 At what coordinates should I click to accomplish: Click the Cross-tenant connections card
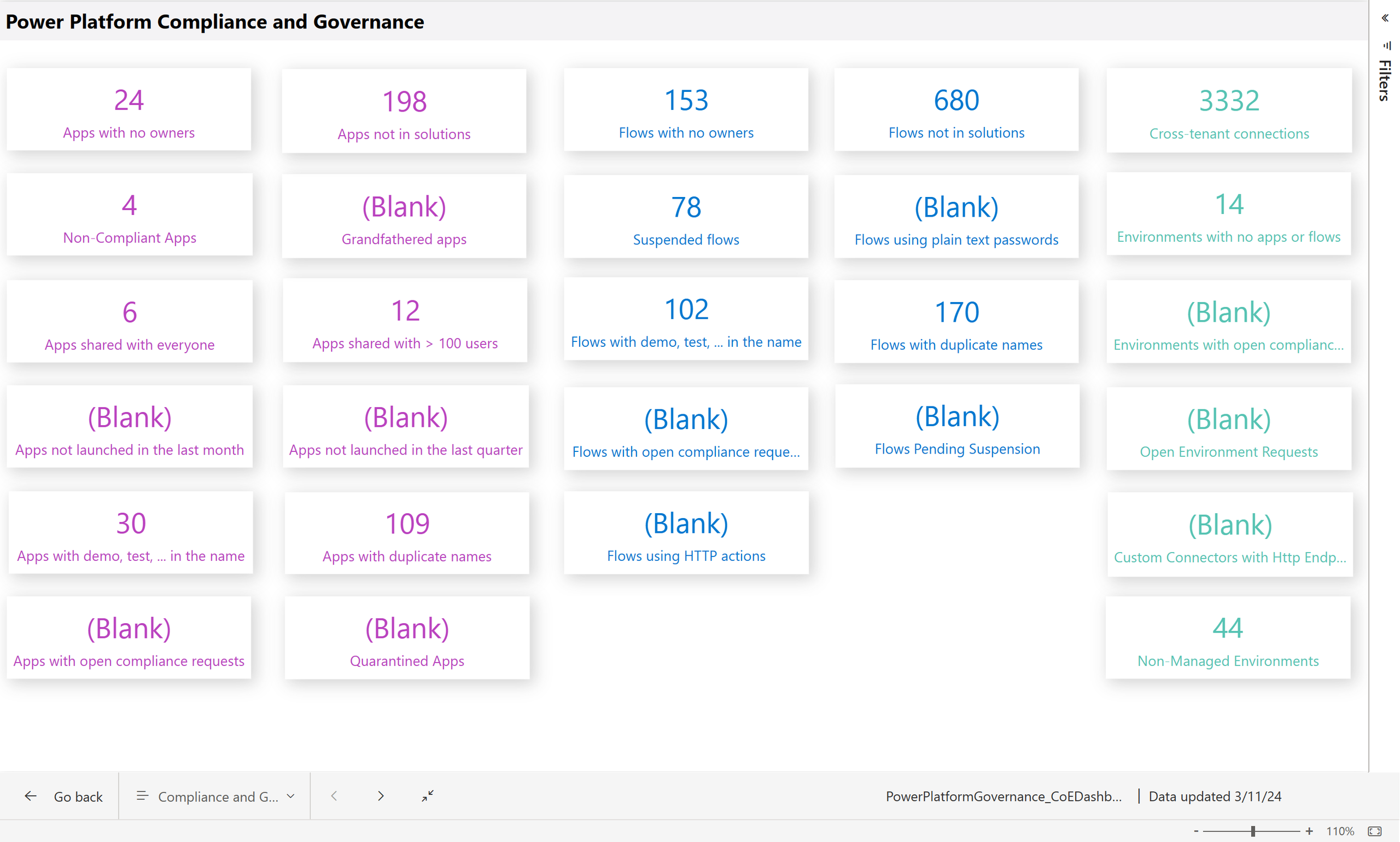pos(1229,111)
